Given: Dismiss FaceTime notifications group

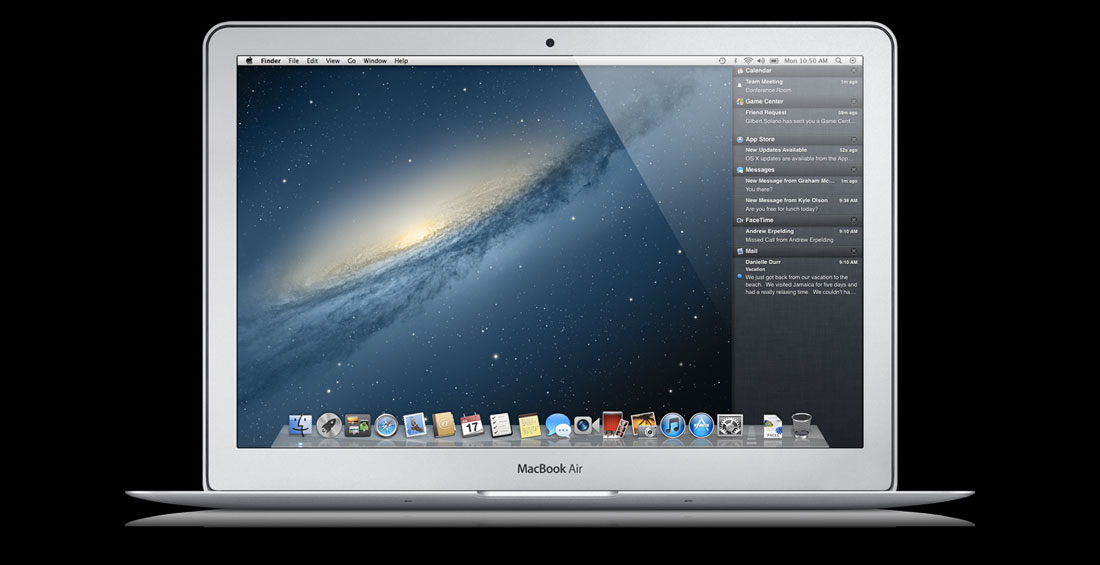Looking at the screenshot, I should 854,220.
